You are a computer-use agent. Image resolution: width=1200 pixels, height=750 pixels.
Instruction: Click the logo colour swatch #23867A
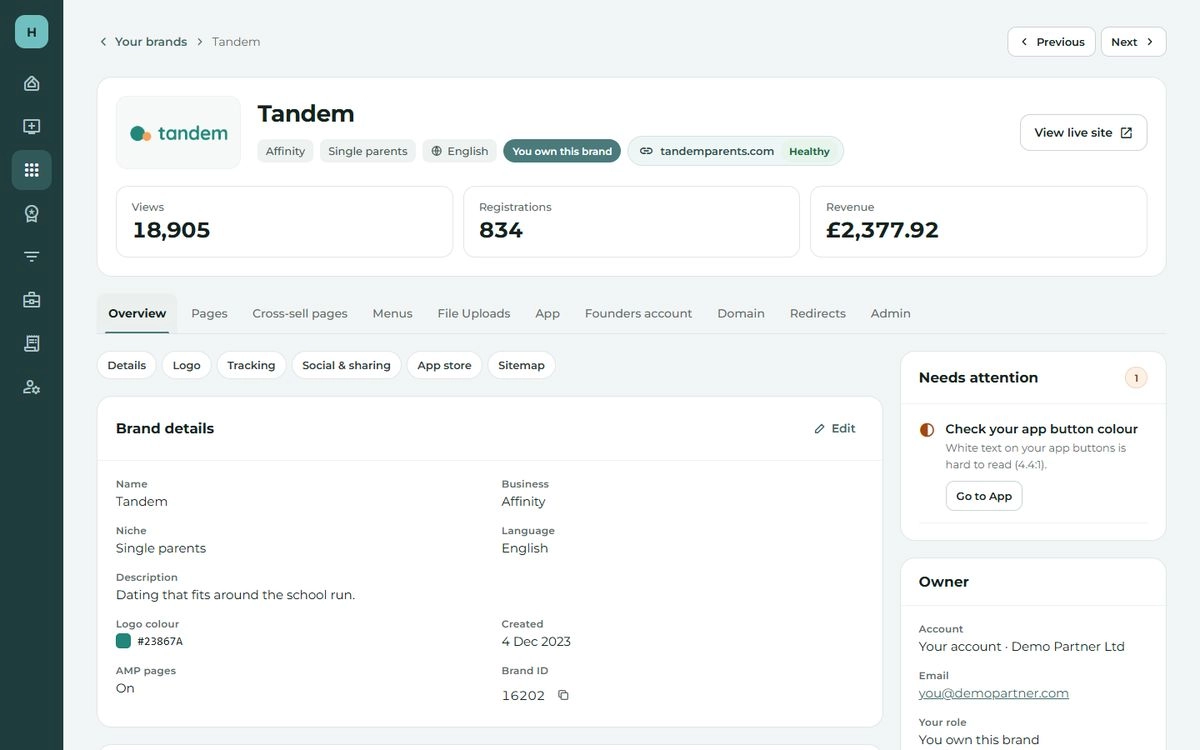click(123, 641)
